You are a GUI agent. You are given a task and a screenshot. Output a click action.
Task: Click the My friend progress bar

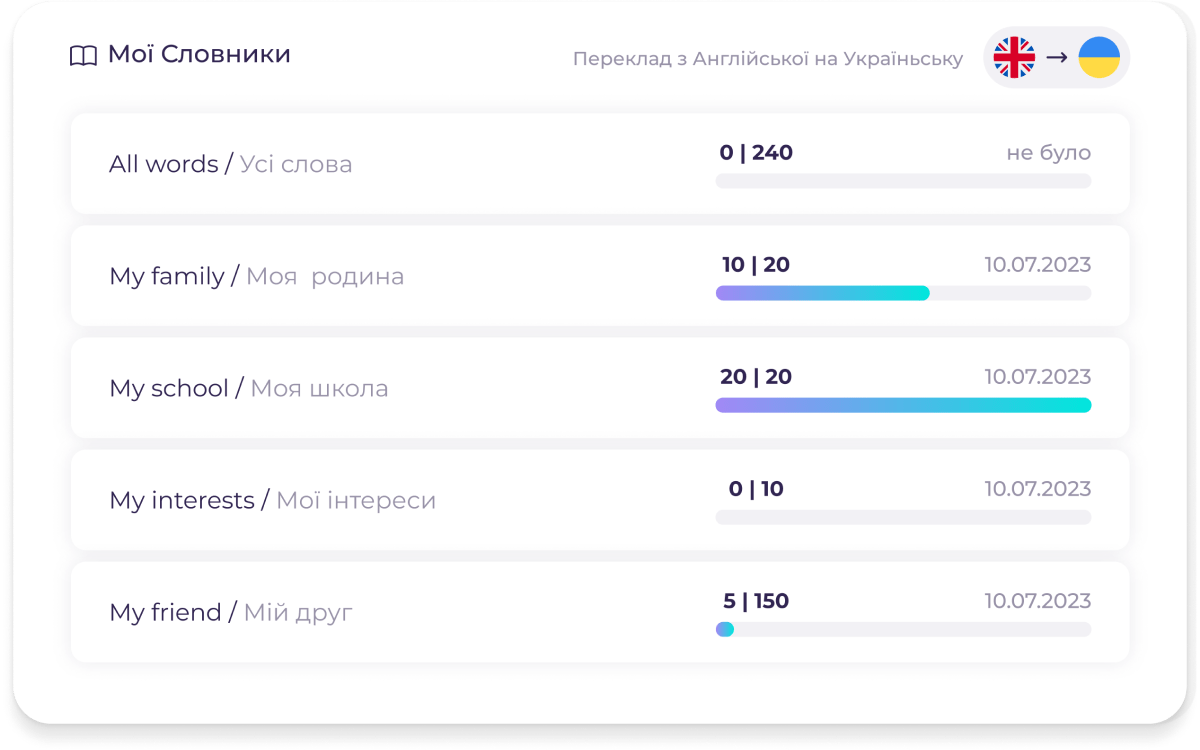pos(903,629)
